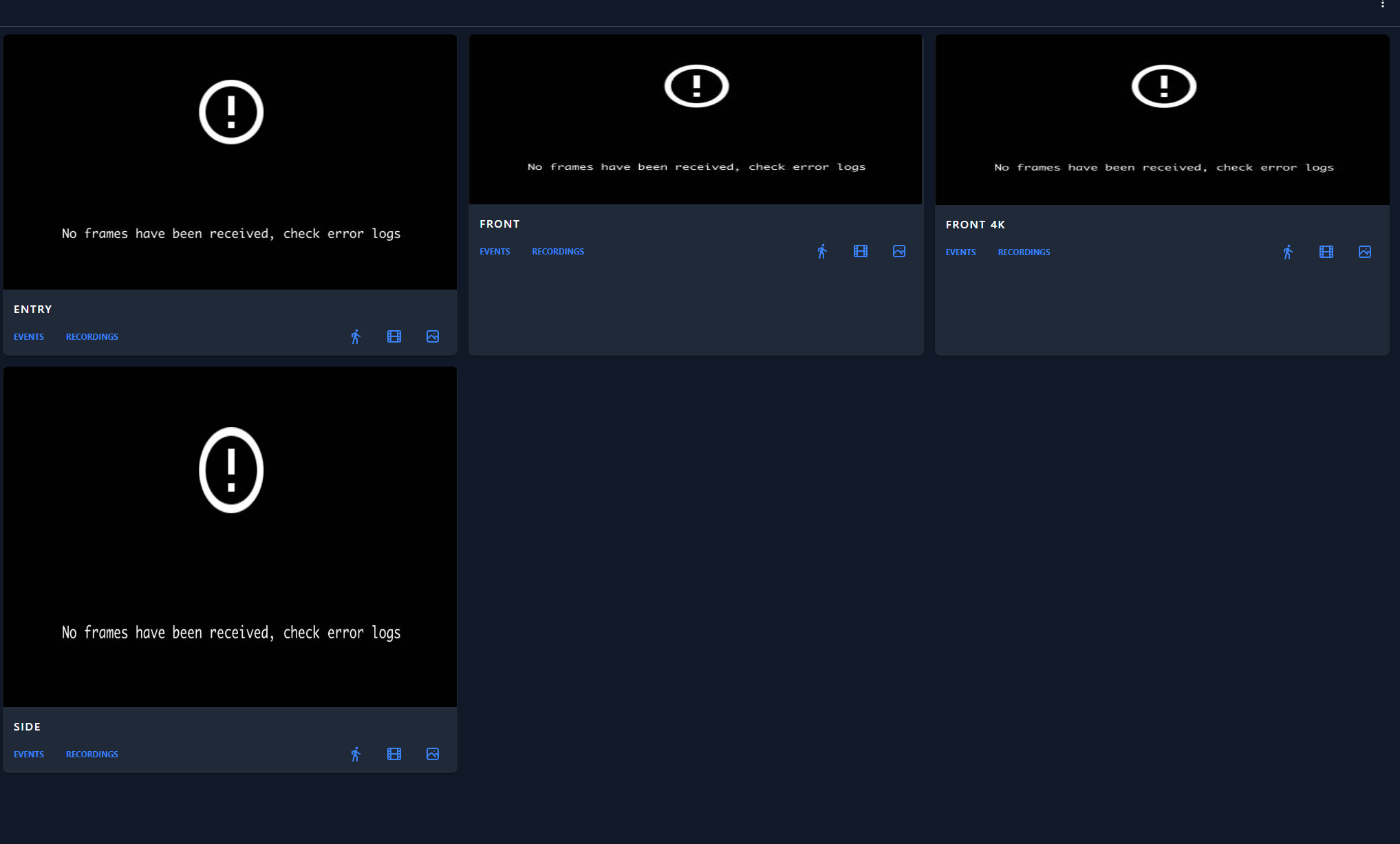
Task: Toggle recordings for the ENTRY camera
Action: point(394,336)
